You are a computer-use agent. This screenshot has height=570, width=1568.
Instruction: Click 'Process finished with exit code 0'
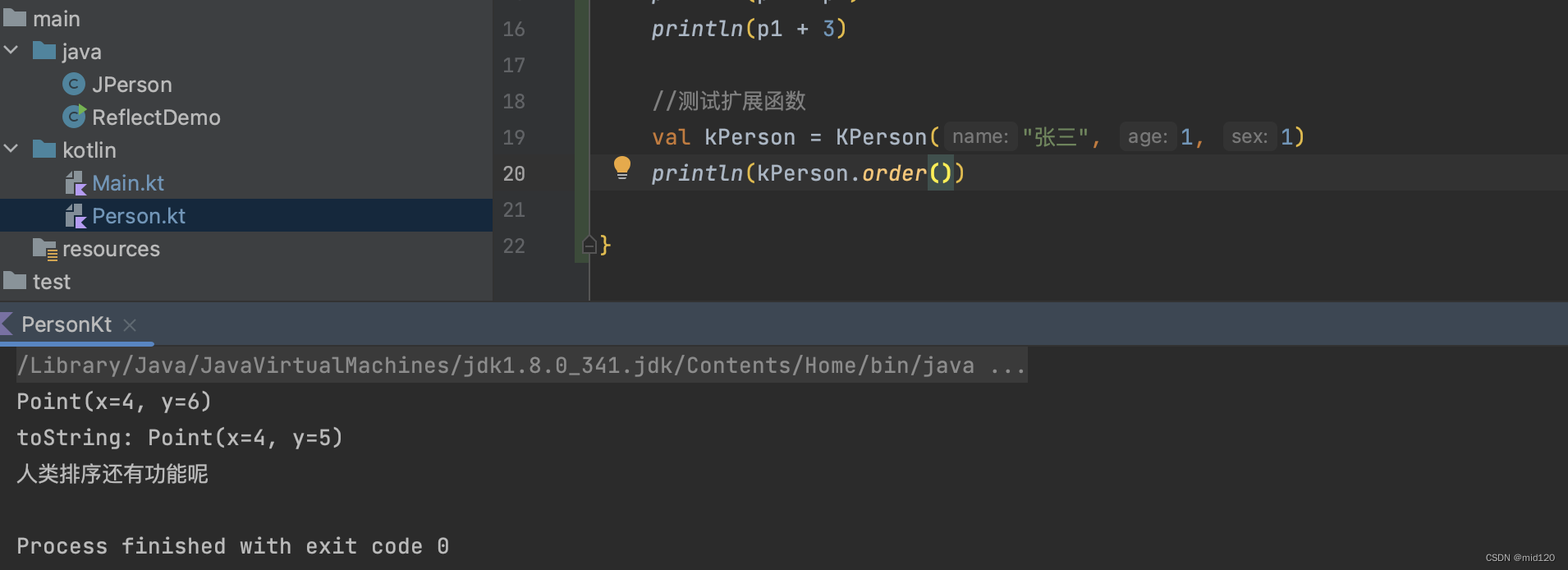(x=232, y=546)
